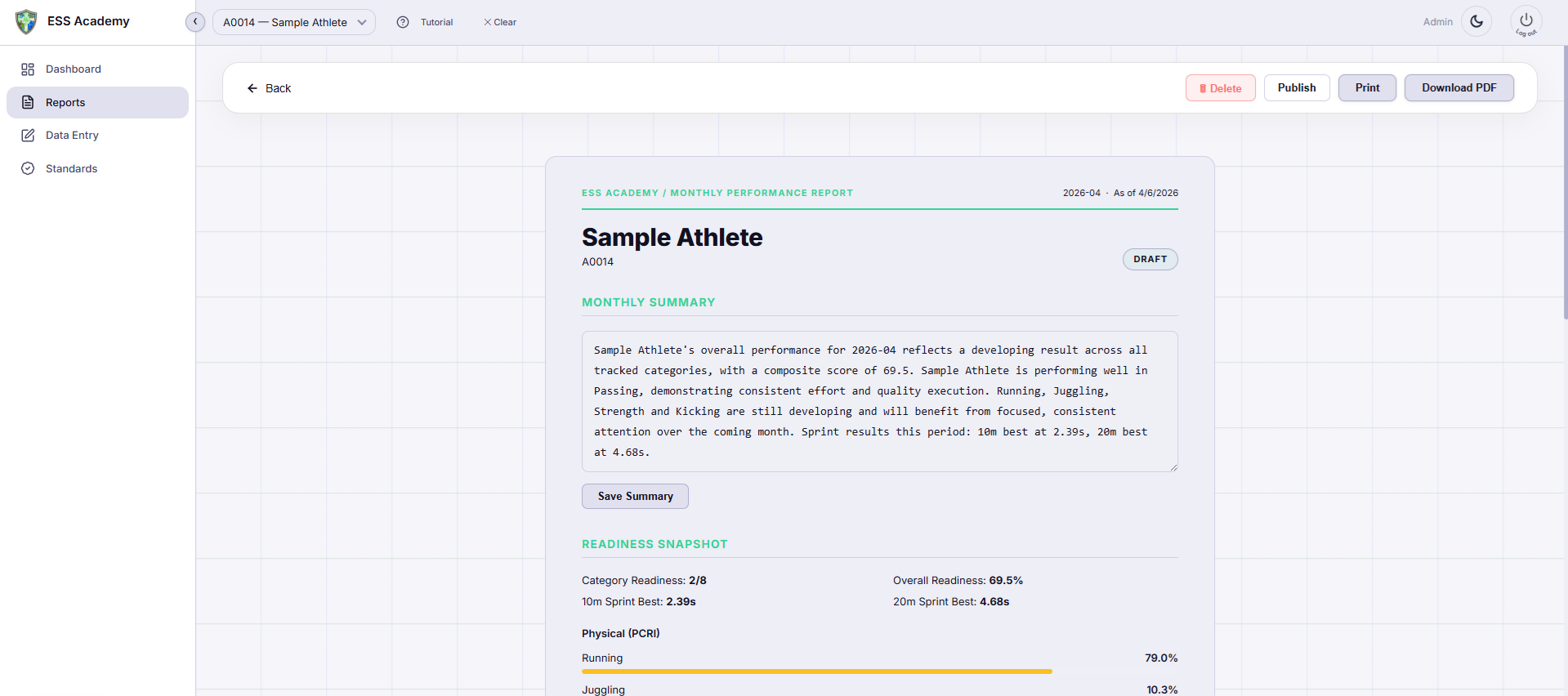Go back using the Back button

point(269,88)
